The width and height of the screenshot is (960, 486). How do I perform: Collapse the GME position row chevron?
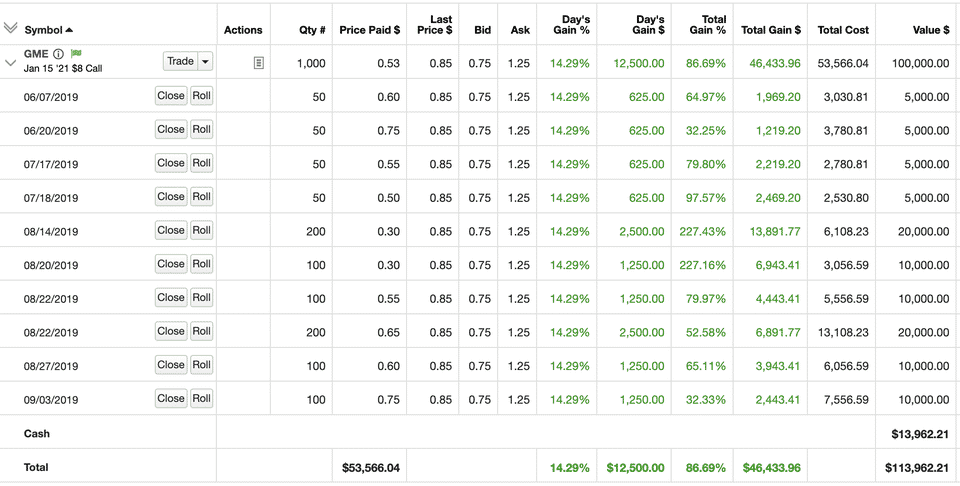point(11,63)
